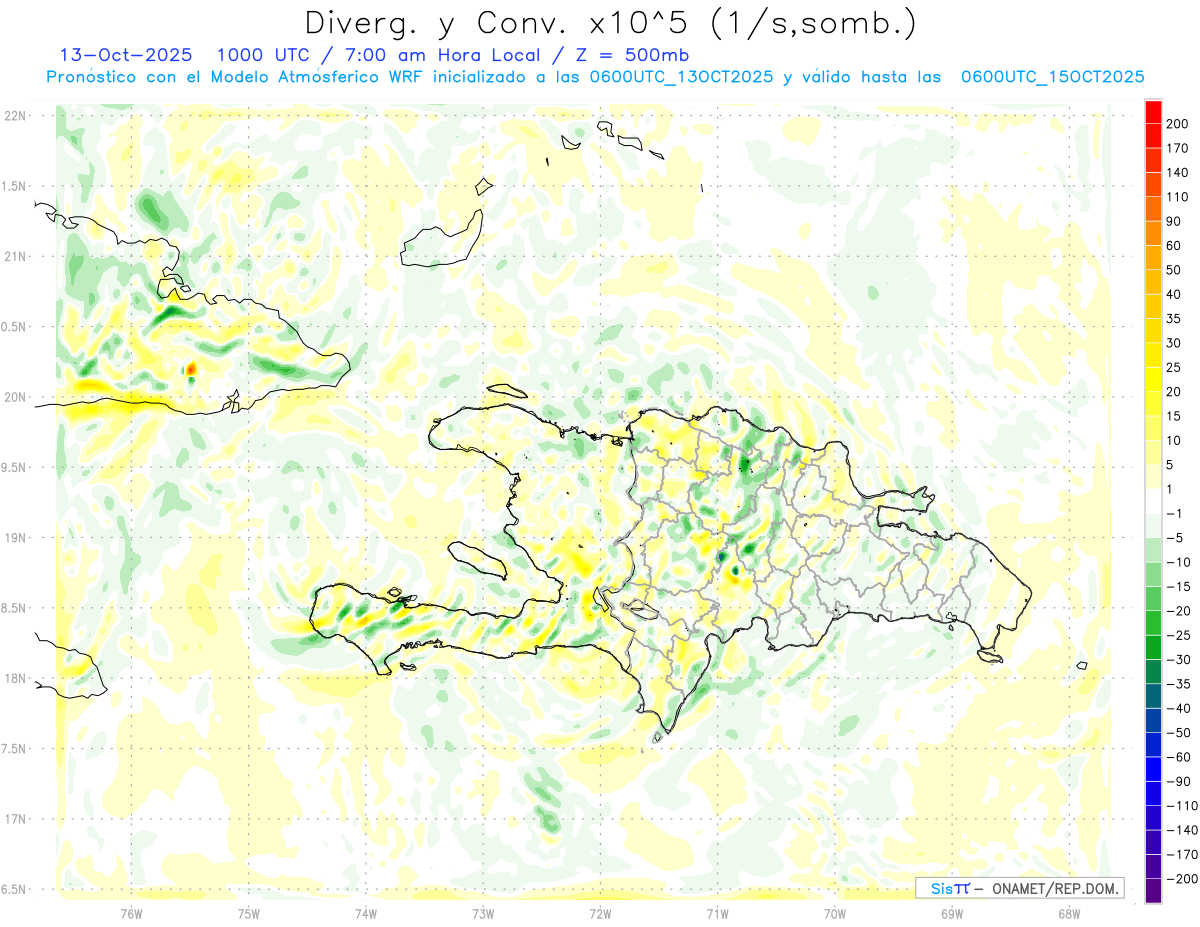Click white swatch between 1 and -1
Screen dimensions: 1200x927
[1153, 501]
